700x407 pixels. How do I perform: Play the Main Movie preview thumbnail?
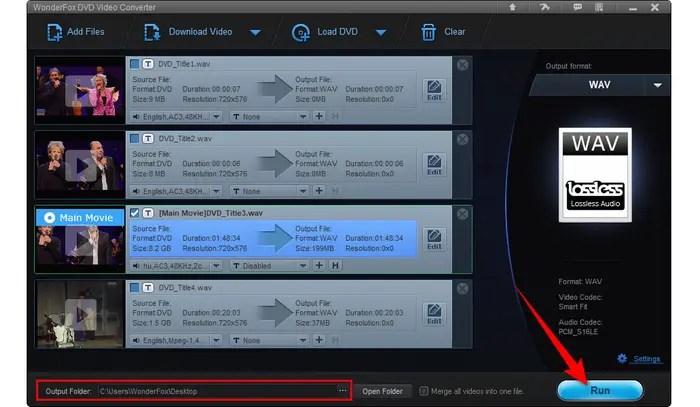81,241
